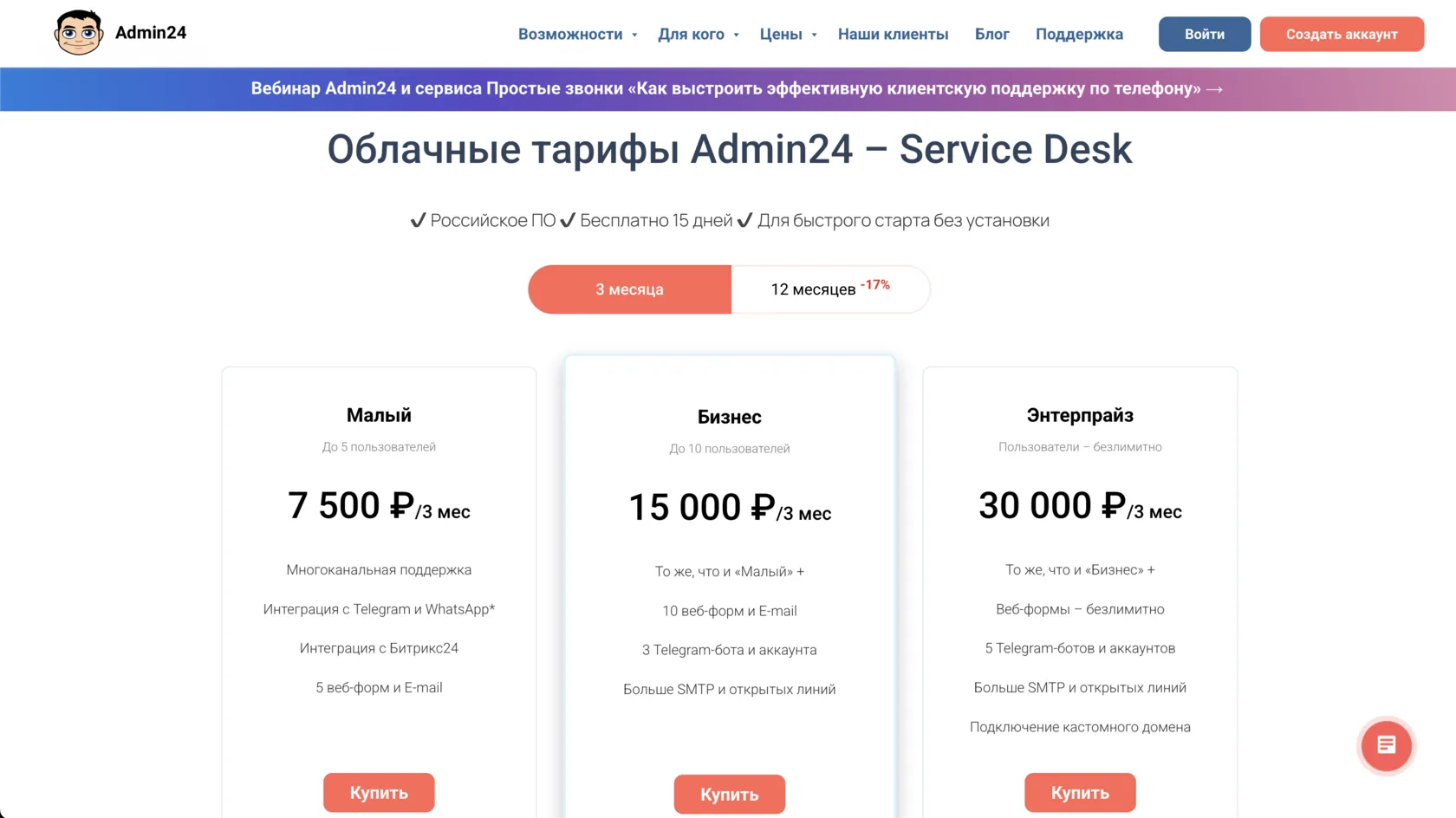Click 'Пользователи – безлимитно' subtitle
Viewport: 1456px width, 818px height.
pyautogui.click(x=1080, y=447)
